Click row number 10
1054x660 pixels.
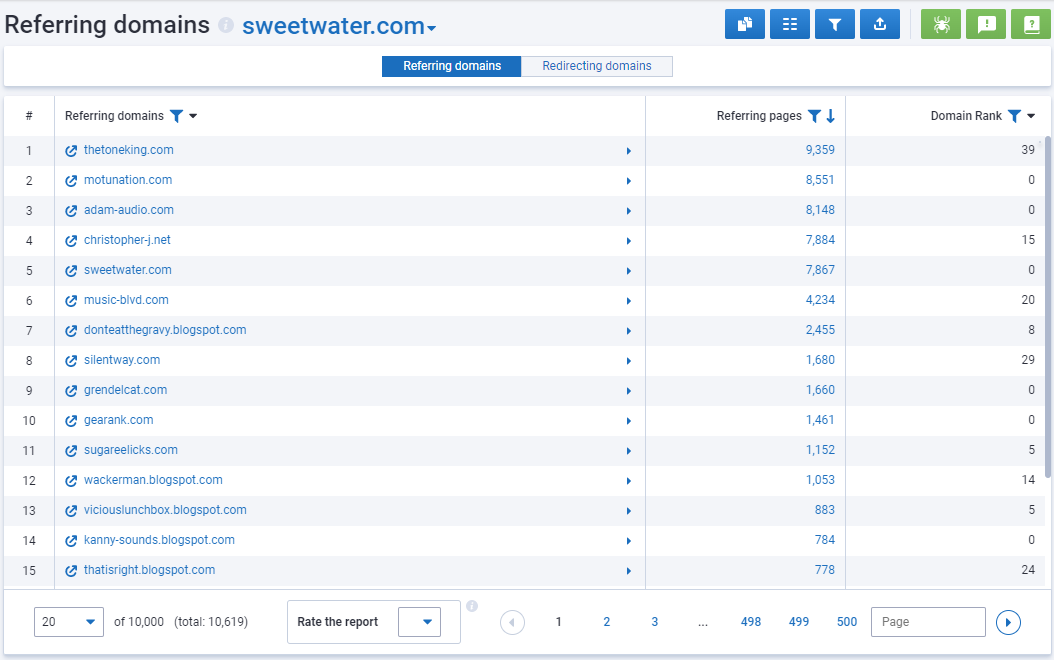[29, 421]
